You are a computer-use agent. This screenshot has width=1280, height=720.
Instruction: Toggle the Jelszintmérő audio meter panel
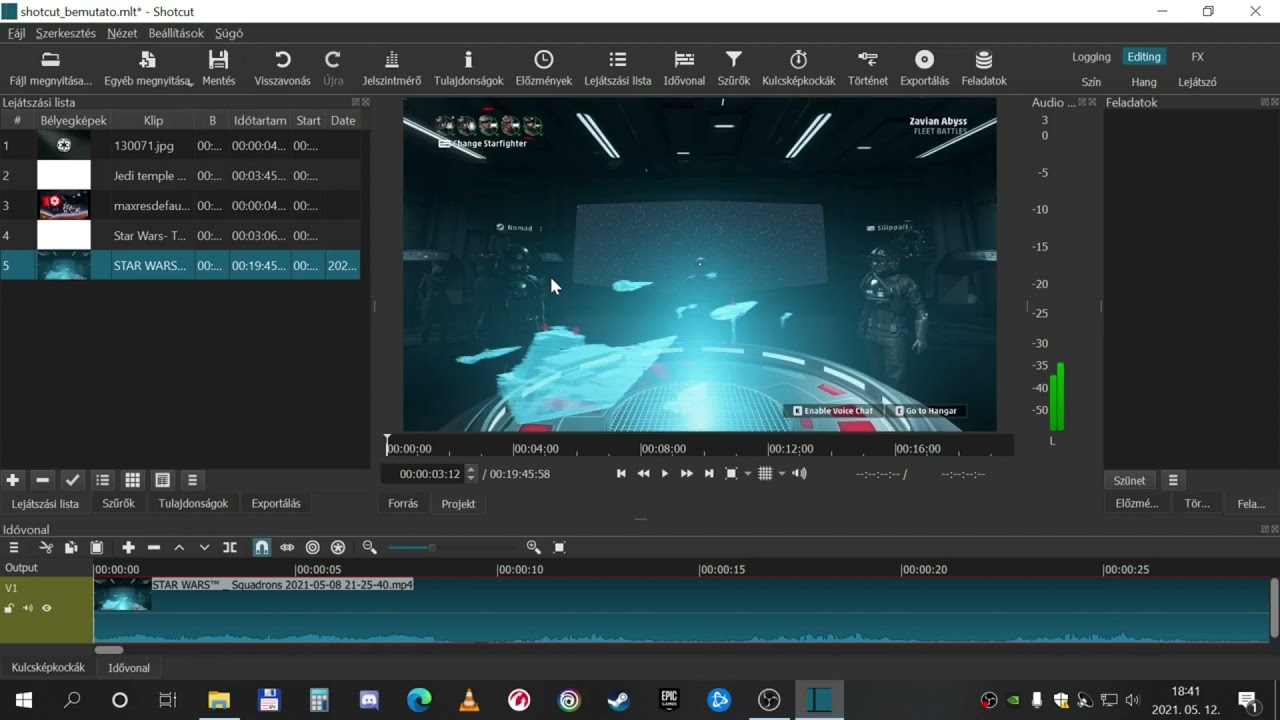(x=391, y=68)
